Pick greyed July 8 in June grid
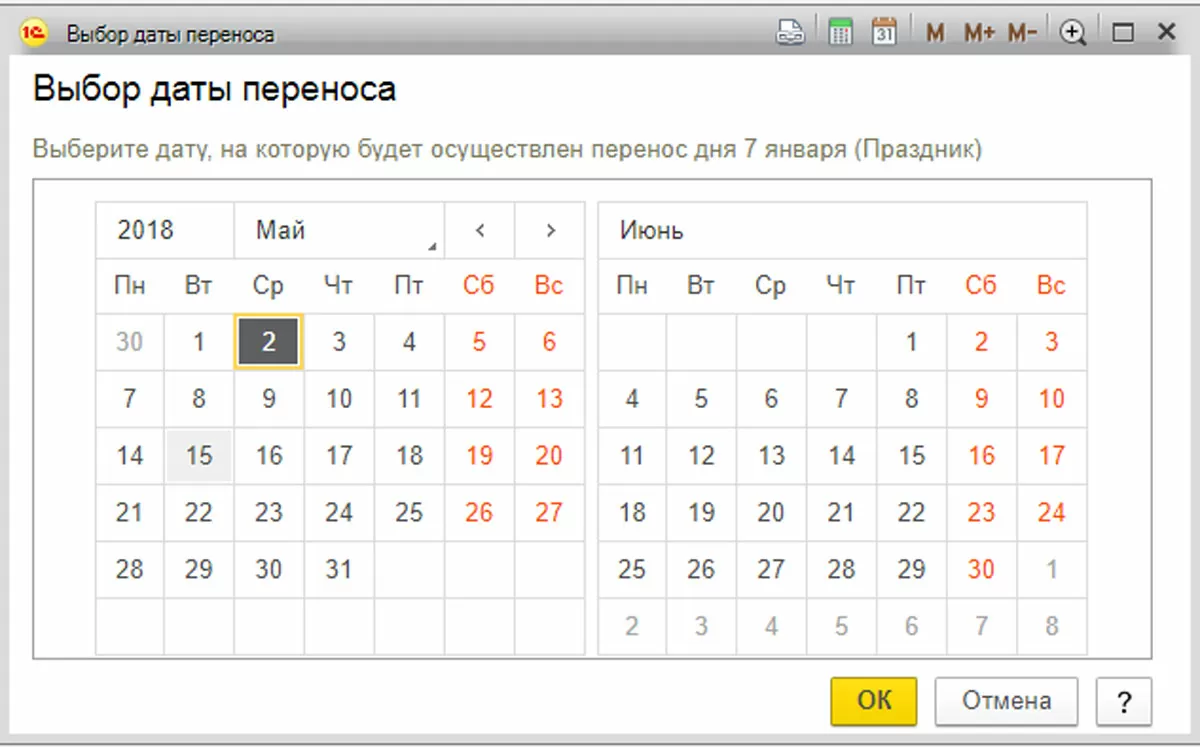Viewport: 1200px width, 747px height. [1051, 627]
